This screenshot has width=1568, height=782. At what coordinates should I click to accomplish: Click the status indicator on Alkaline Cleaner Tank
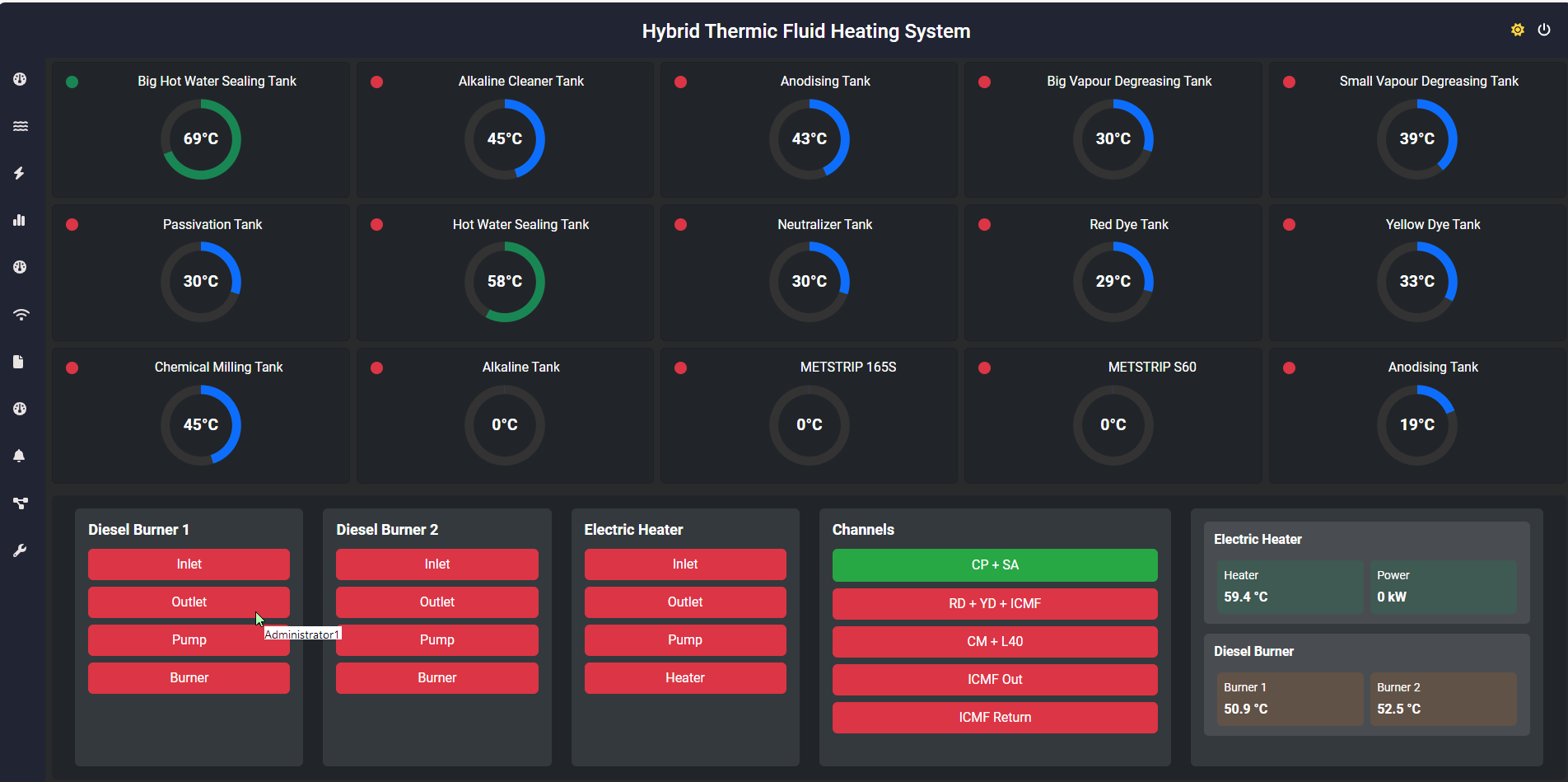click(x=376, y=82)
